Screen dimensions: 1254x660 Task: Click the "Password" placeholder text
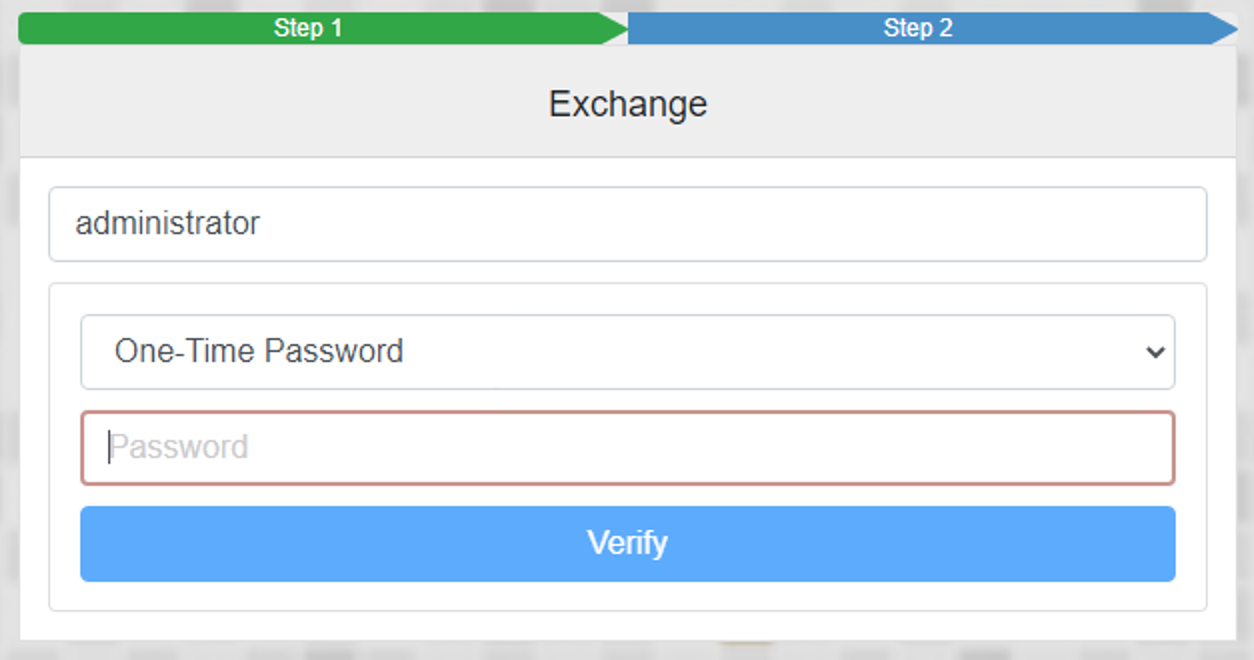pos(179,447)
